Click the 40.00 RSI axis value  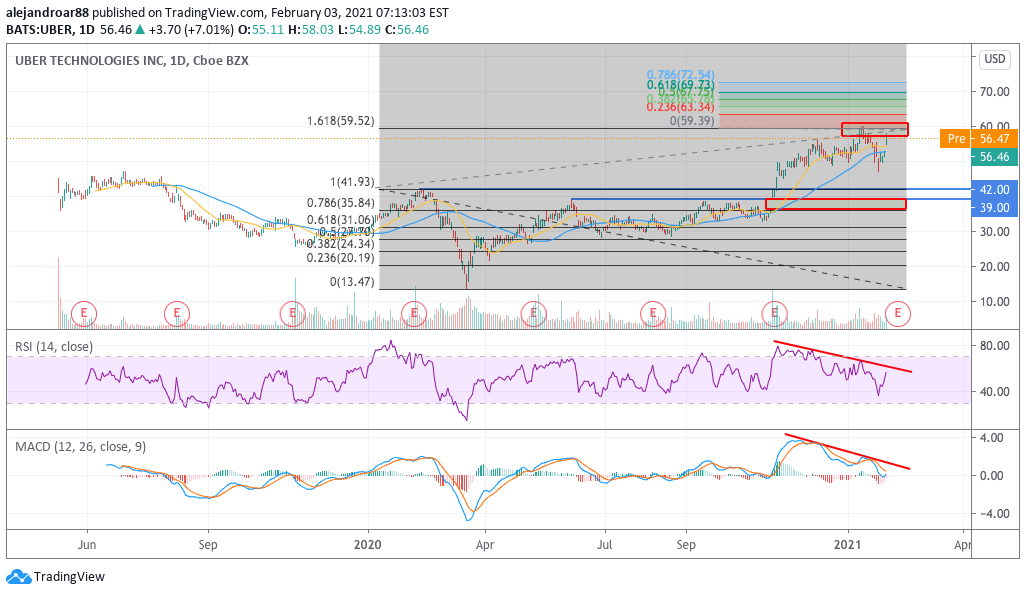(x=994, y=391)
